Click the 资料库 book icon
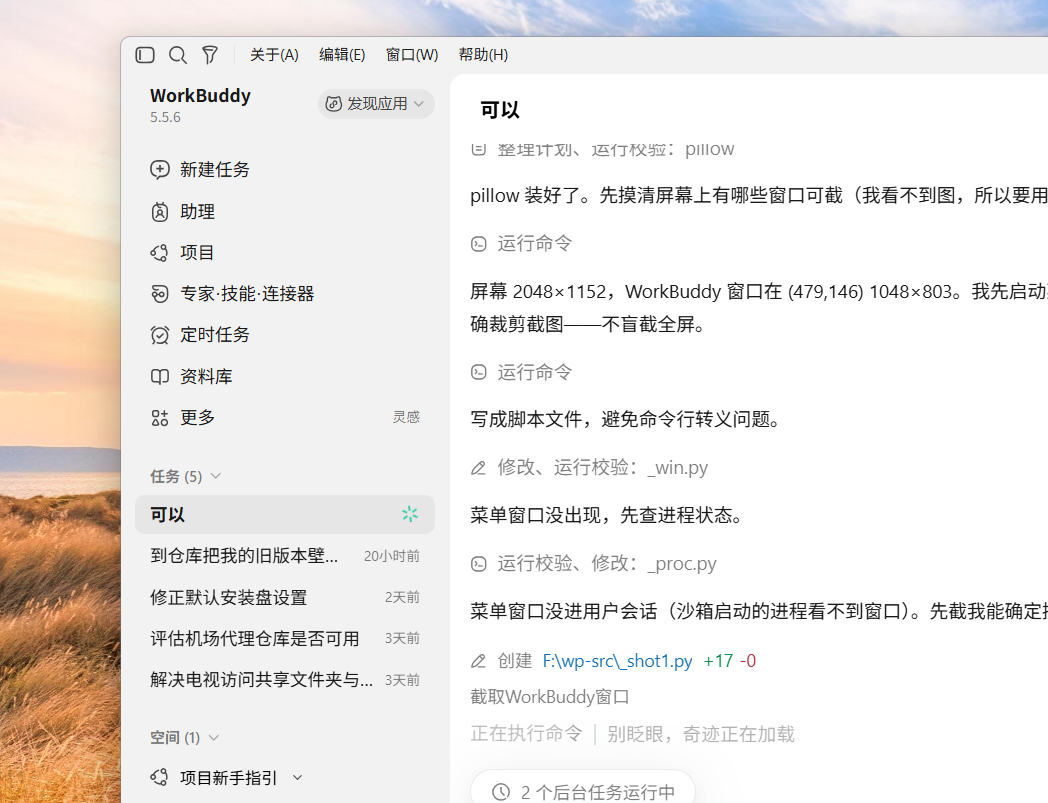This screenshot has width=1048, height=803. point(160,376)
